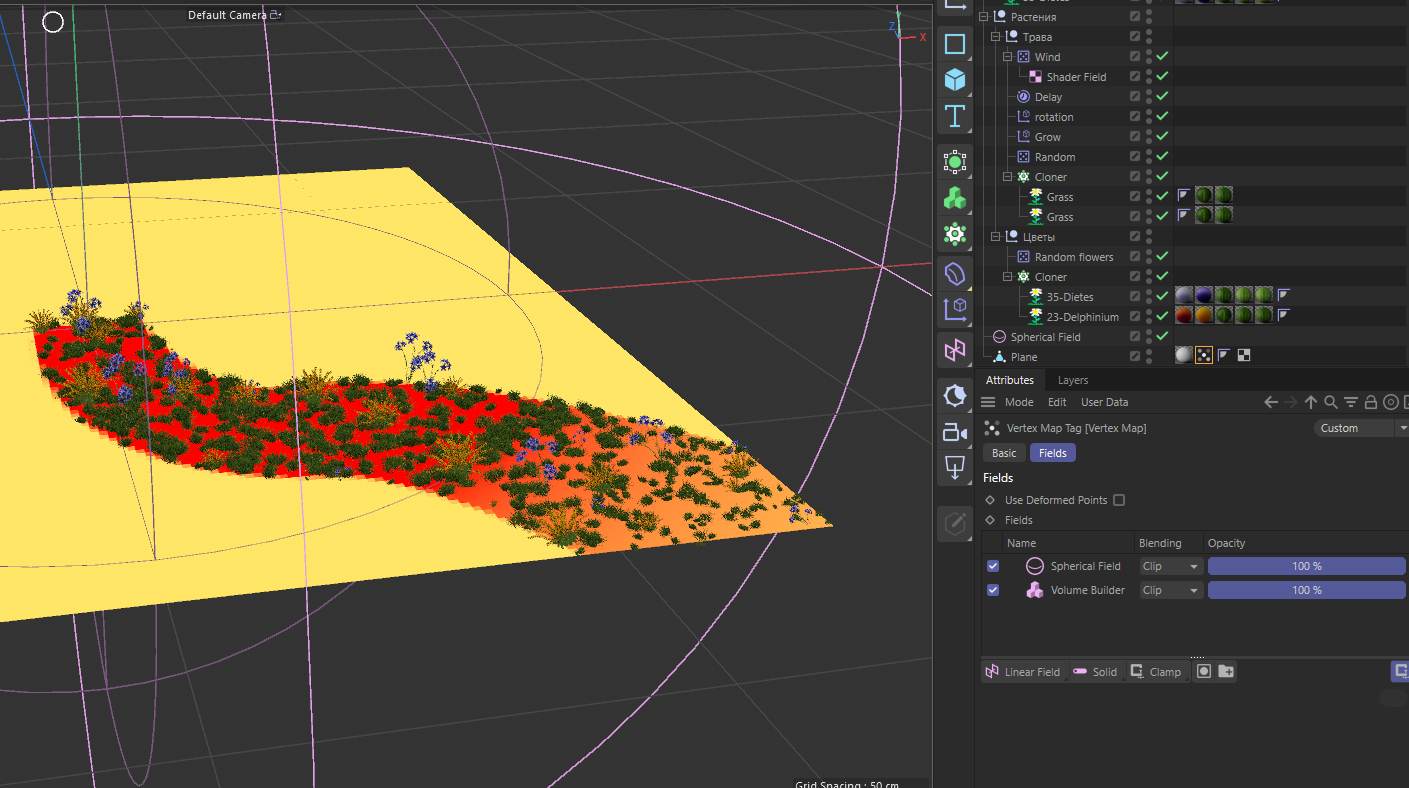Viewport: 1409px width, 788px height.
Task: Add a Linear Field layer
Action: pyautogui.click(x=1023, y=672)
